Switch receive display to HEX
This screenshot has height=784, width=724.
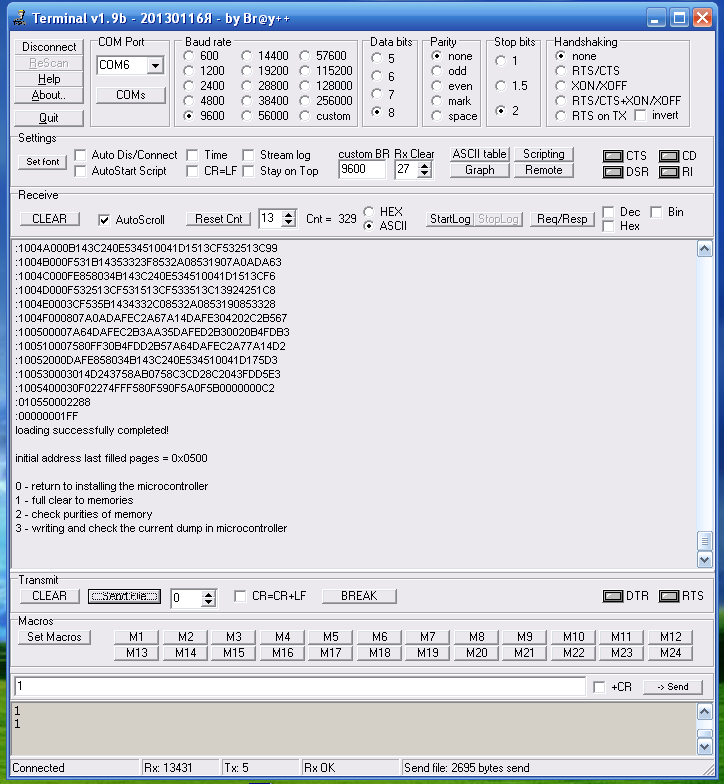tap(369, 212)
